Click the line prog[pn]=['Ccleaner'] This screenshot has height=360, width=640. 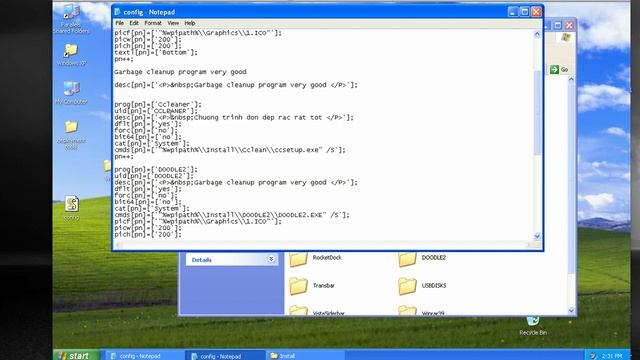[x=158, y=104]
